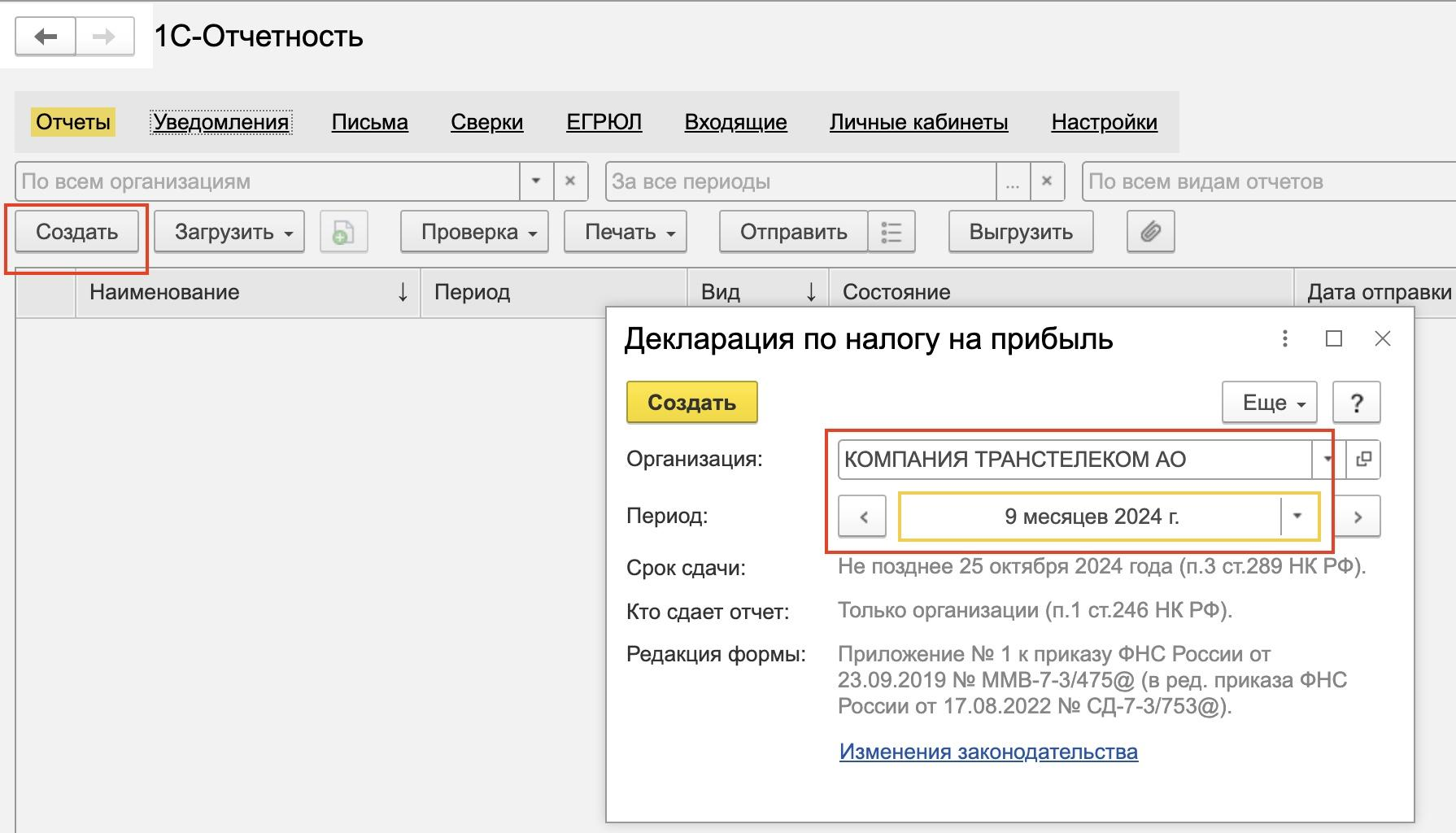Maximize the declaration dialog window
Image resolution: width=1456 pixels, height=833 pixels.
click(1334, 338)
